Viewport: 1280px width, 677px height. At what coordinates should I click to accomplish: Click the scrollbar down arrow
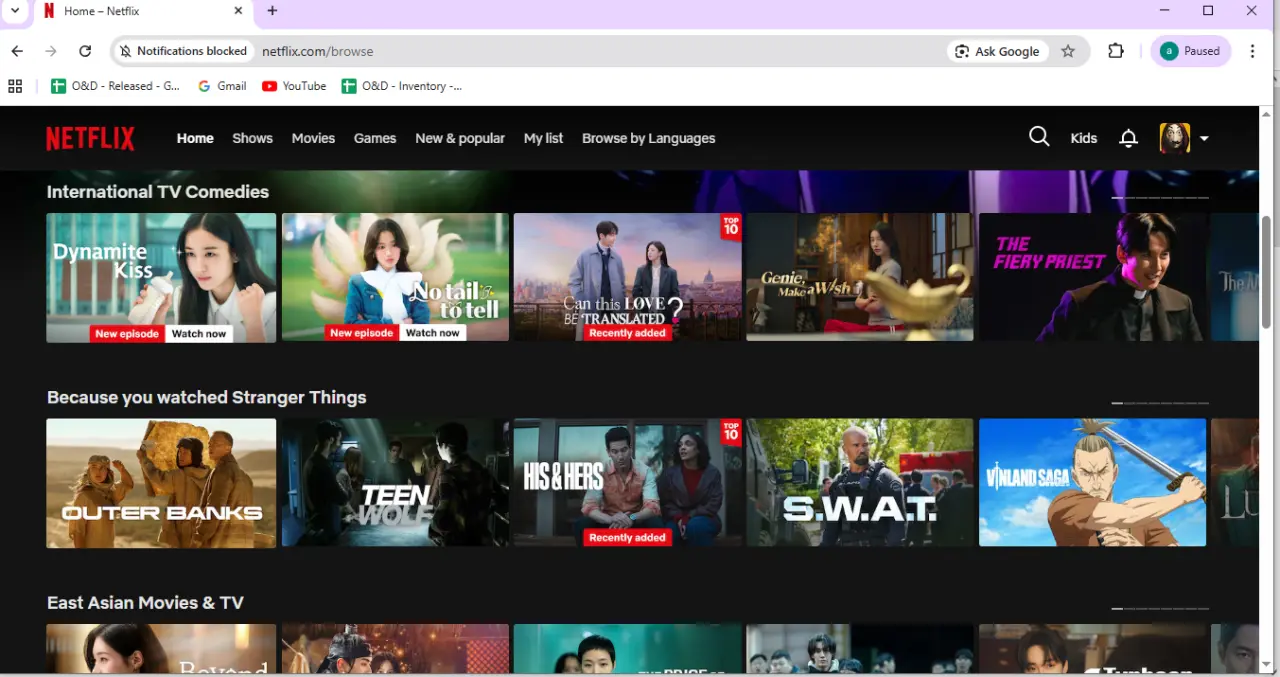click(x=1267, y=663)
